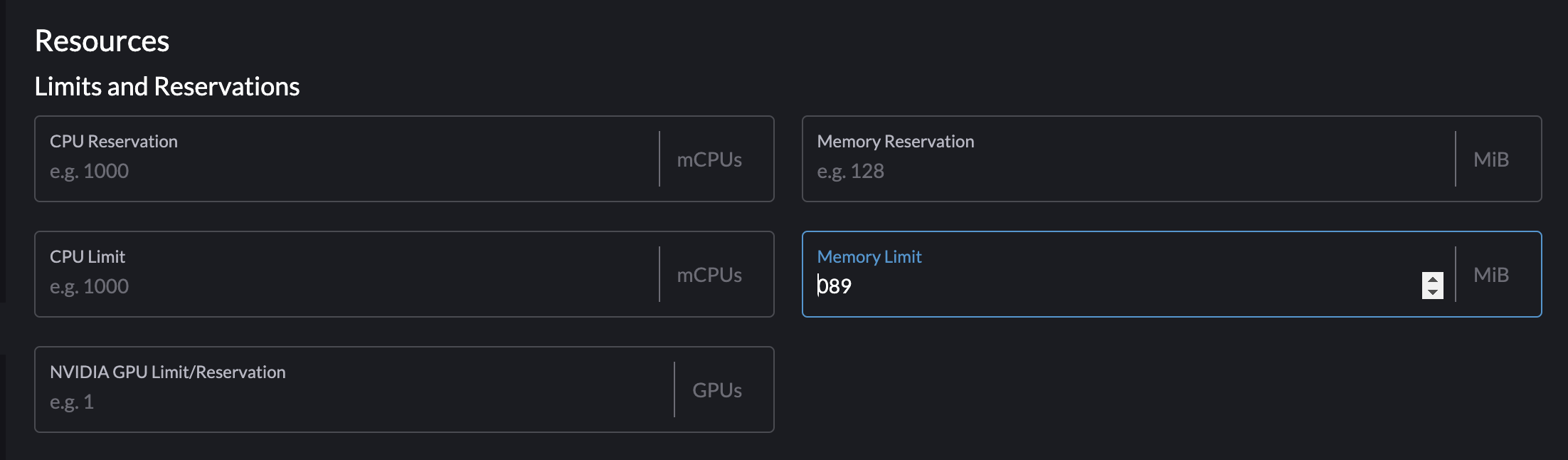Click the decrement arrow on Memory Limit stepper
The image size is (1568, 460).
(1434, 291)
